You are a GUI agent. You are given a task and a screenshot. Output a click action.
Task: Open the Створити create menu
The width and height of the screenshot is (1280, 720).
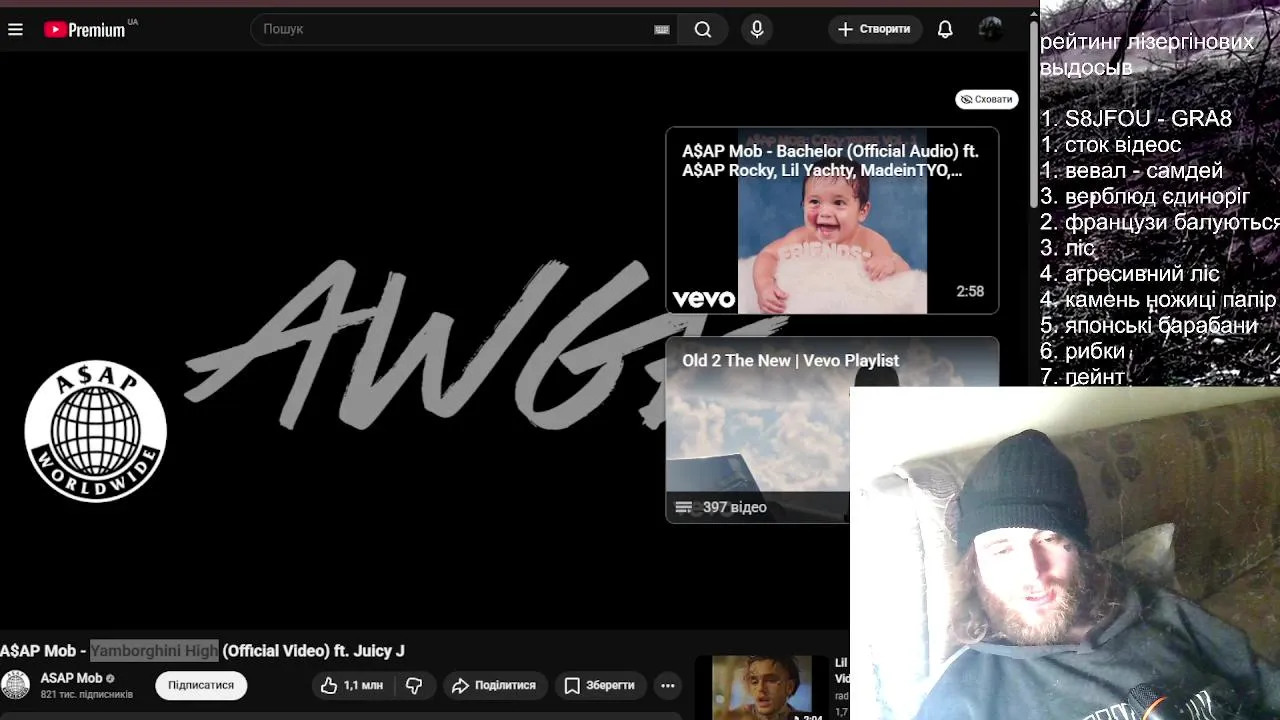click(x=875, y=29)
